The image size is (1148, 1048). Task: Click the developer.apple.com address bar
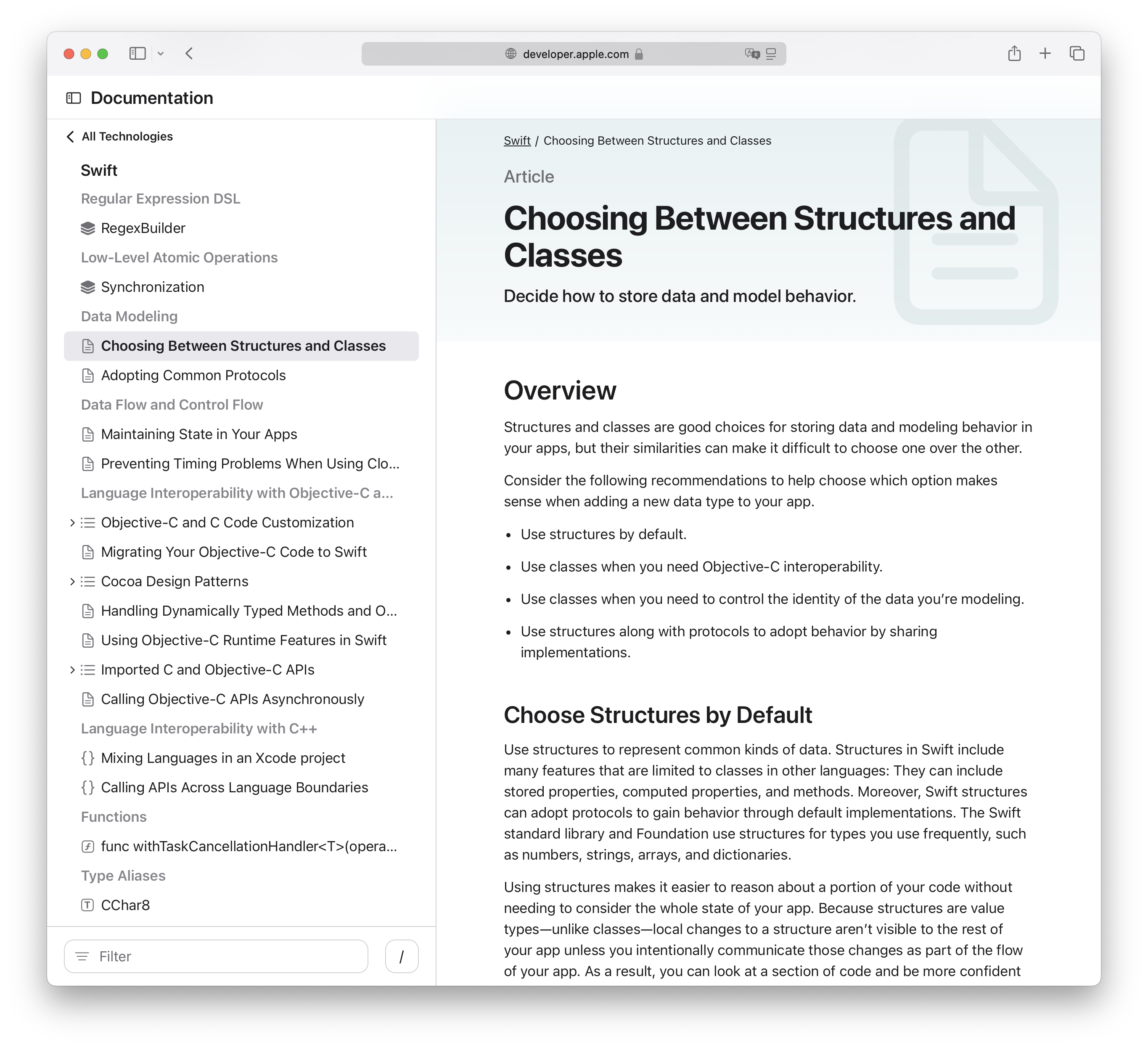[x=574, y=53]
